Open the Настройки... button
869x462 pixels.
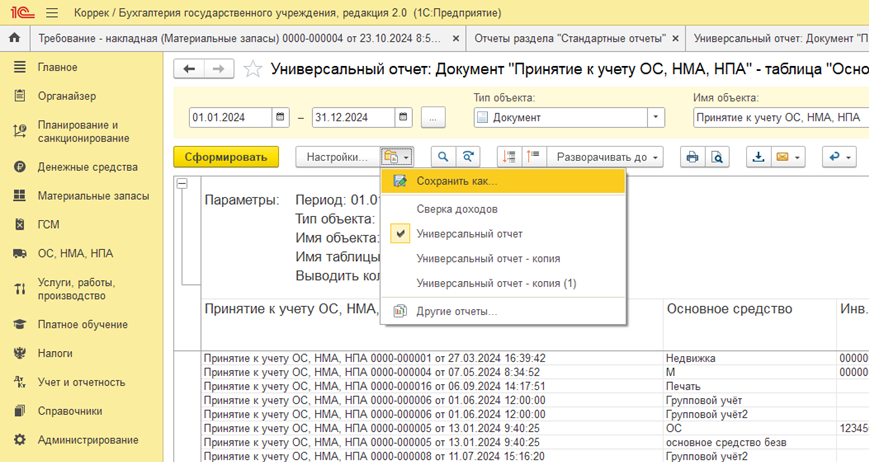pyautogui.click(x=338, y=157)
